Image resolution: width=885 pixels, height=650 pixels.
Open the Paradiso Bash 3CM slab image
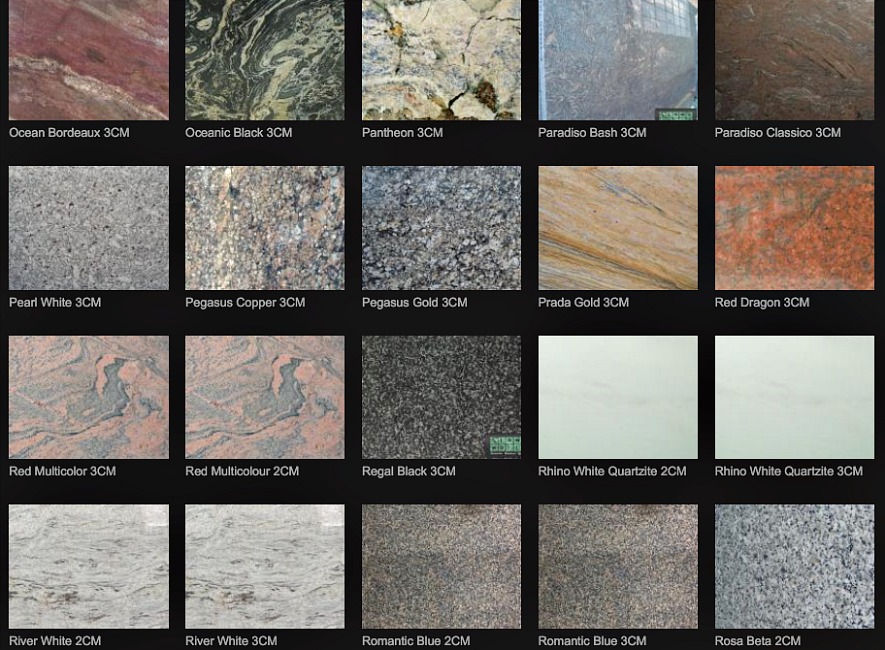[618, 60]
